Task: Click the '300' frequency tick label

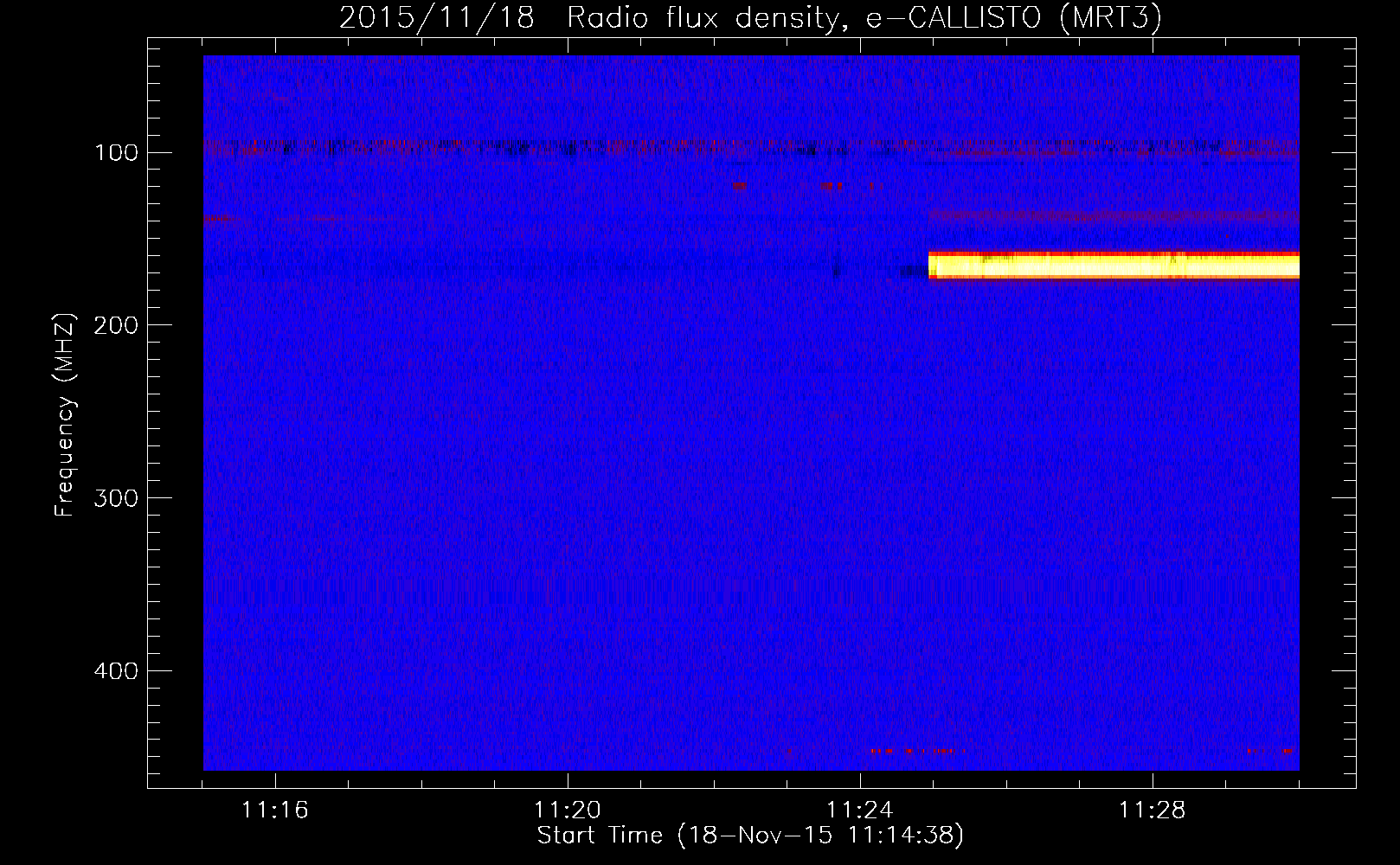Action: [x=117, y=498]
